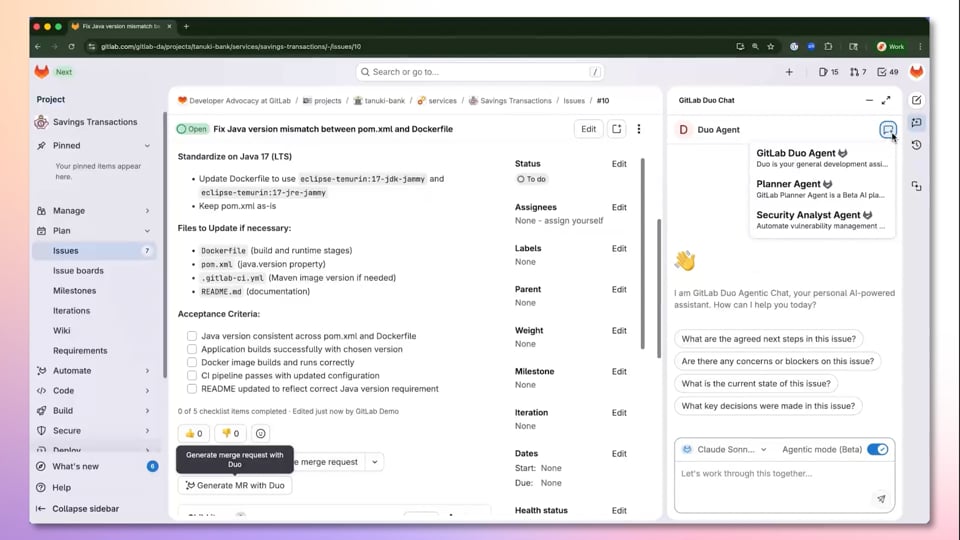Collapse the Pinned section

coord(147,146)
